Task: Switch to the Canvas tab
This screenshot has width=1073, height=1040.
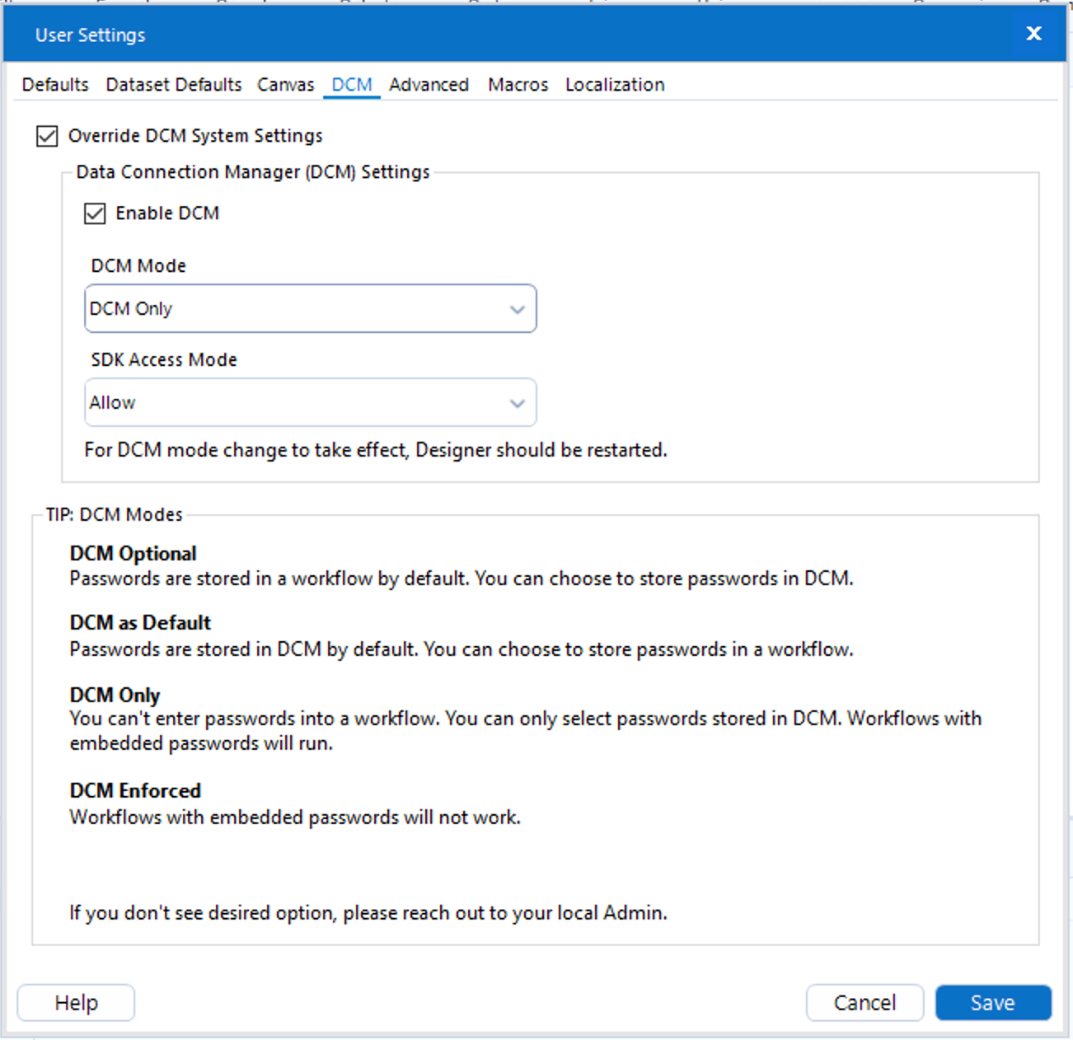Action: point(285,85)
